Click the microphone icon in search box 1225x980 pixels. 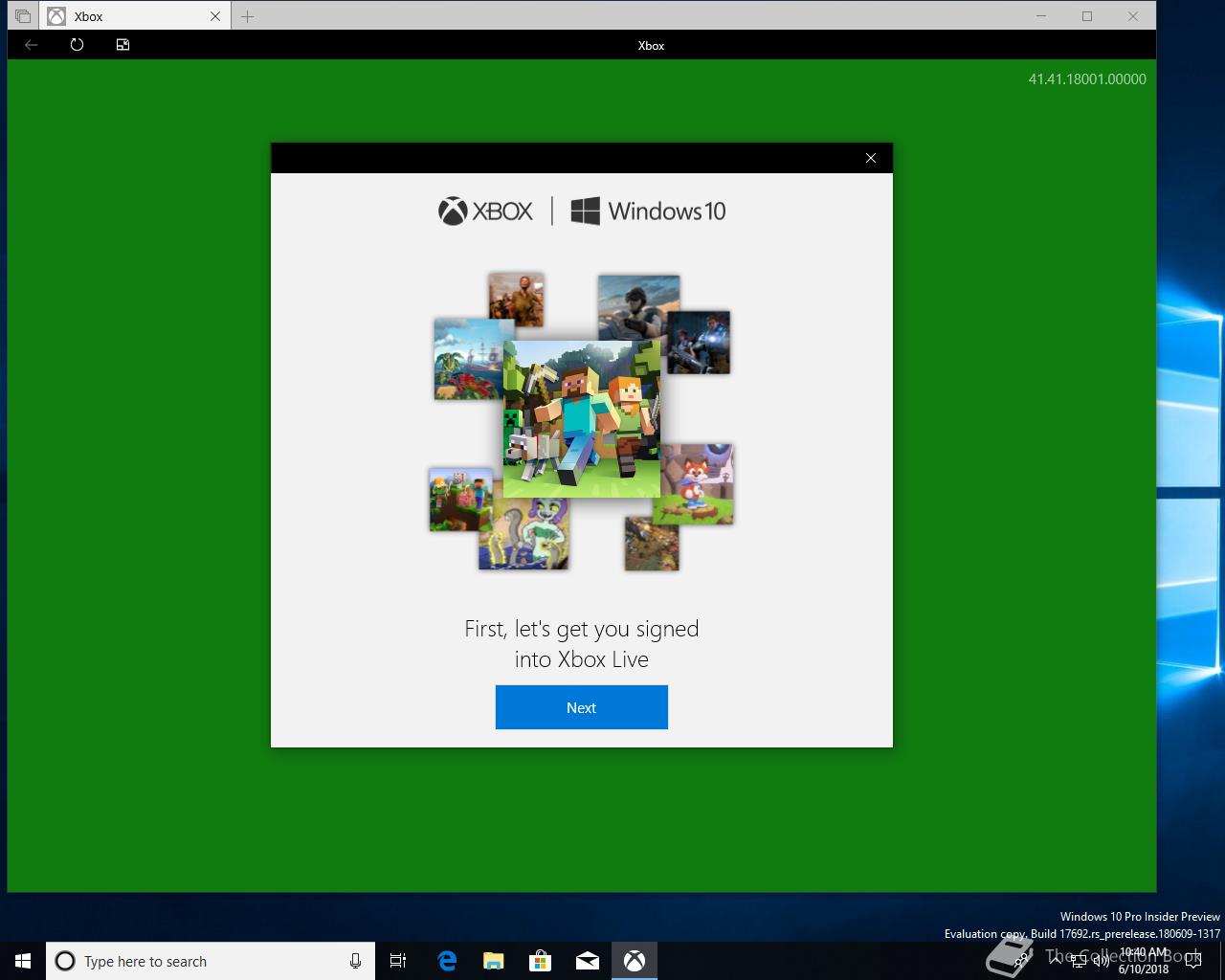coord(355,961)
